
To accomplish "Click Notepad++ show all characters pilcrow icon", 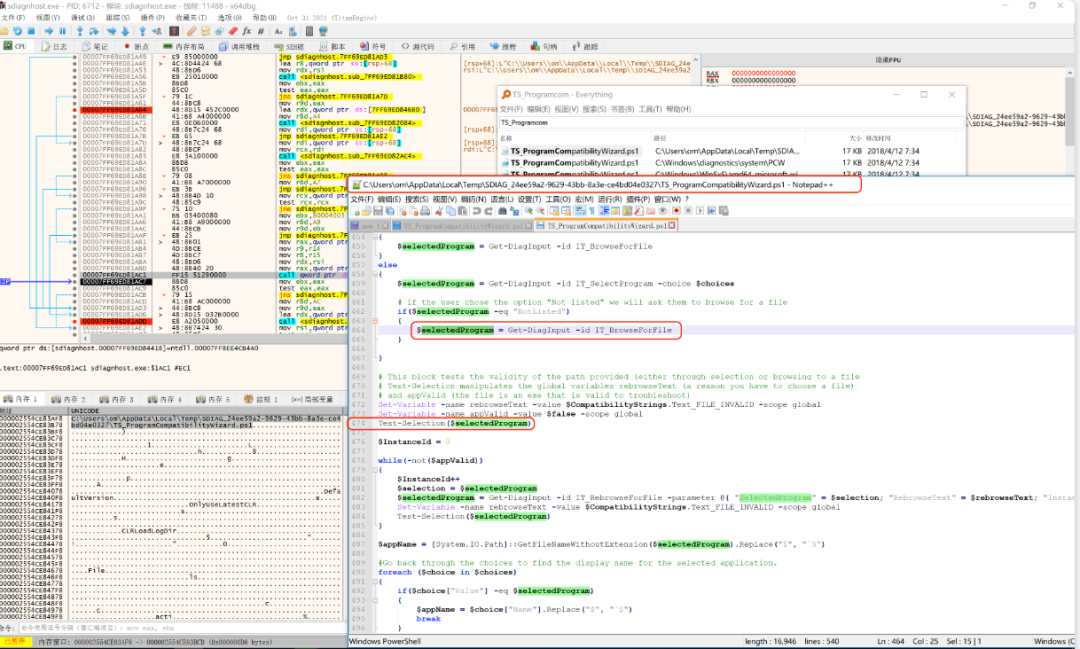I will [591, 211].
